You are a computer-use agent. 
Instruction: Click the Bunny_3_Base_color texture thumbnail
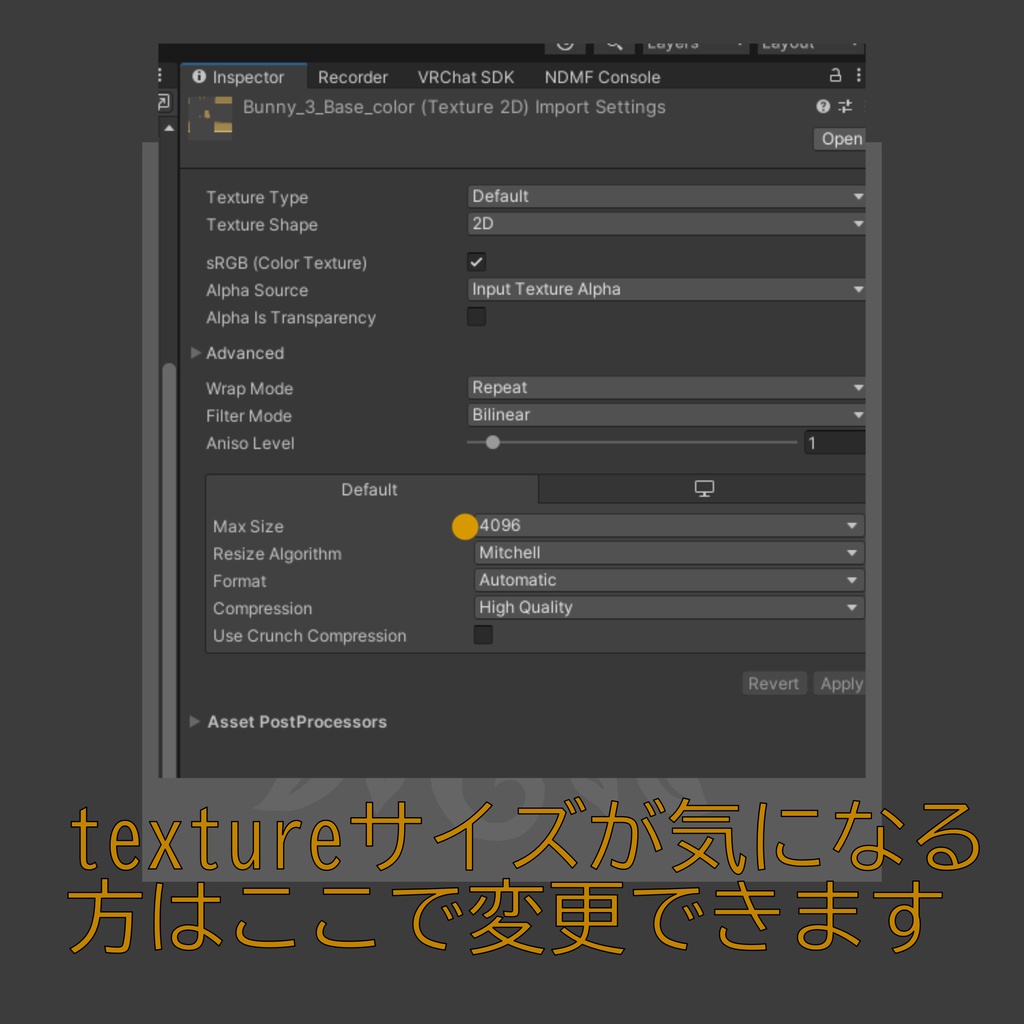pyautogui.click(x=210, y=115)
